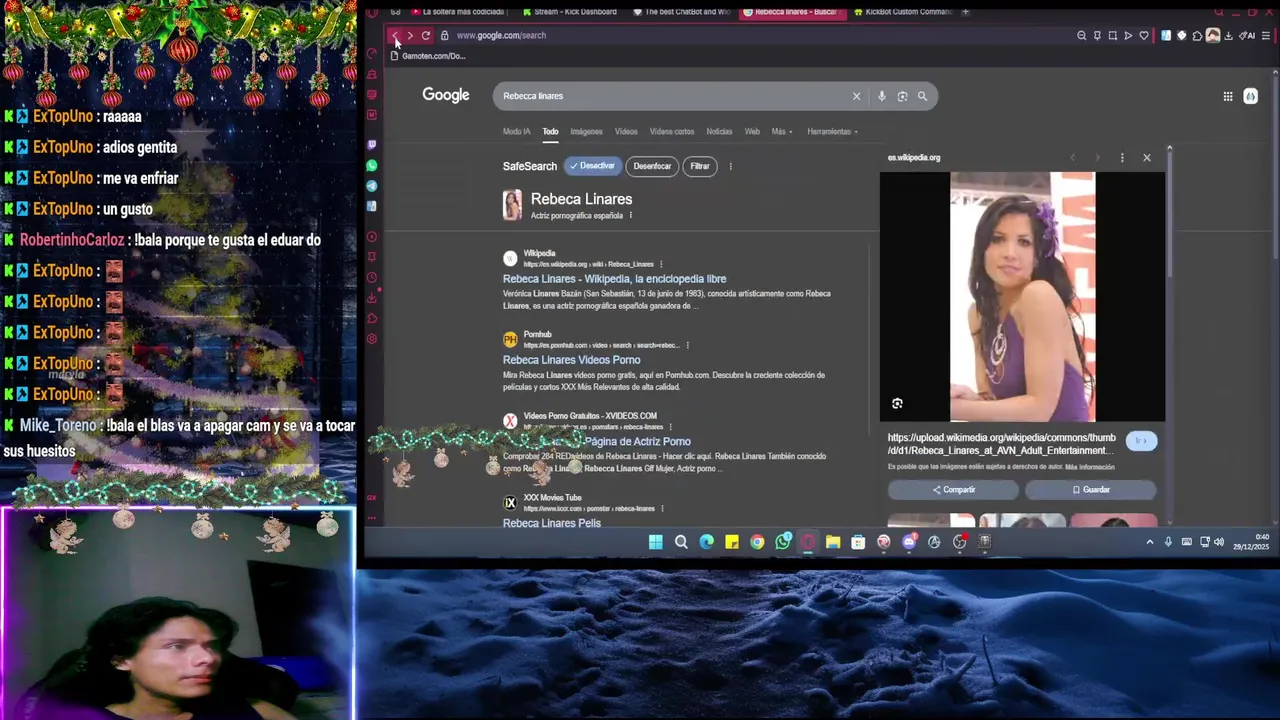Image resolution: width=1280 pixels, height=720 pixels.
Task: Open WhatsApp from the browser sidebar
Action: [x=372, y=166]
